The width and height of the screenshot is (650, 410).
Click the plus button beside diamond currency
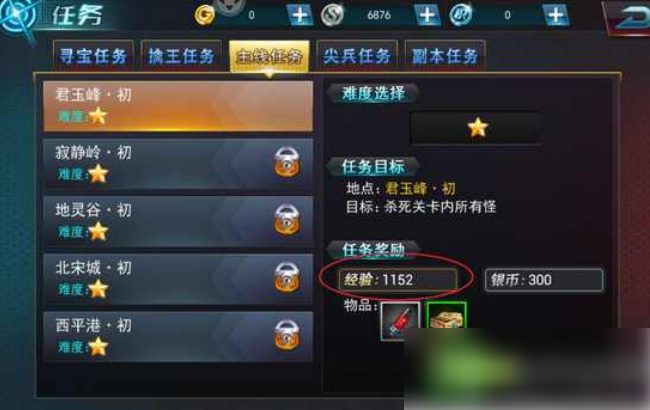pyautogui.click(x=555, y=15)
